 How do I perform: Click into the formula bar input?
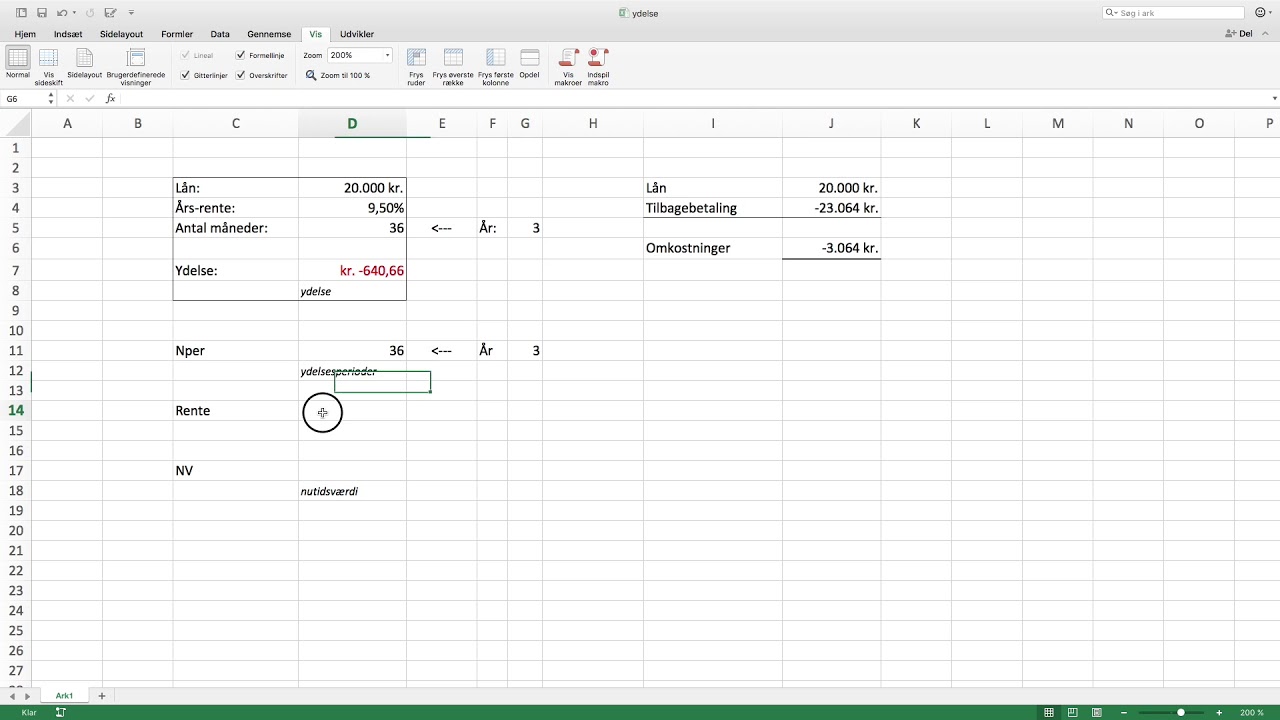pos(694,99)
